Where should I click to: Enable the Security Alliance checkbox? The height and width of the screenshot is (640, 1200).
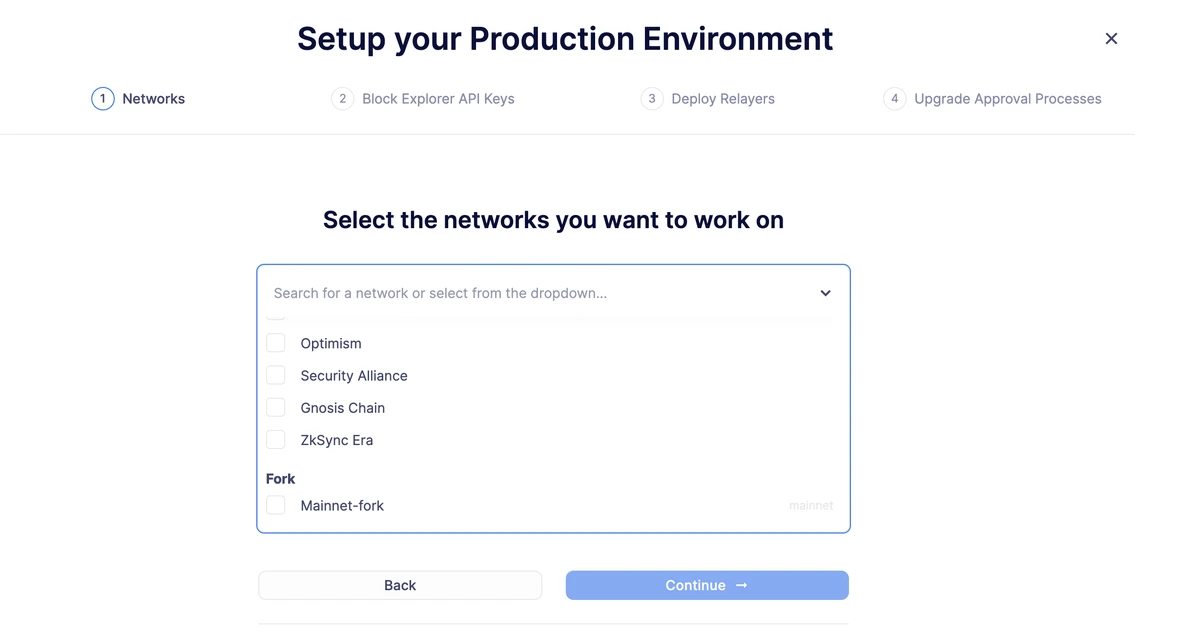pyautogui.click(x=276, y=376)
